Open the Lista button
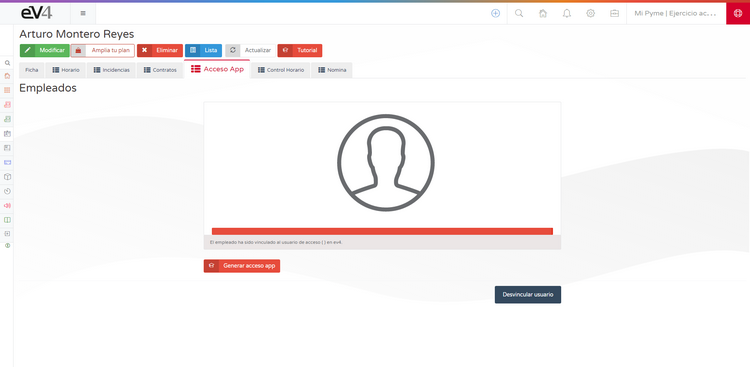The height and width of the screenshot is (367, 750). pyautogui.click(x=203, y=50)
